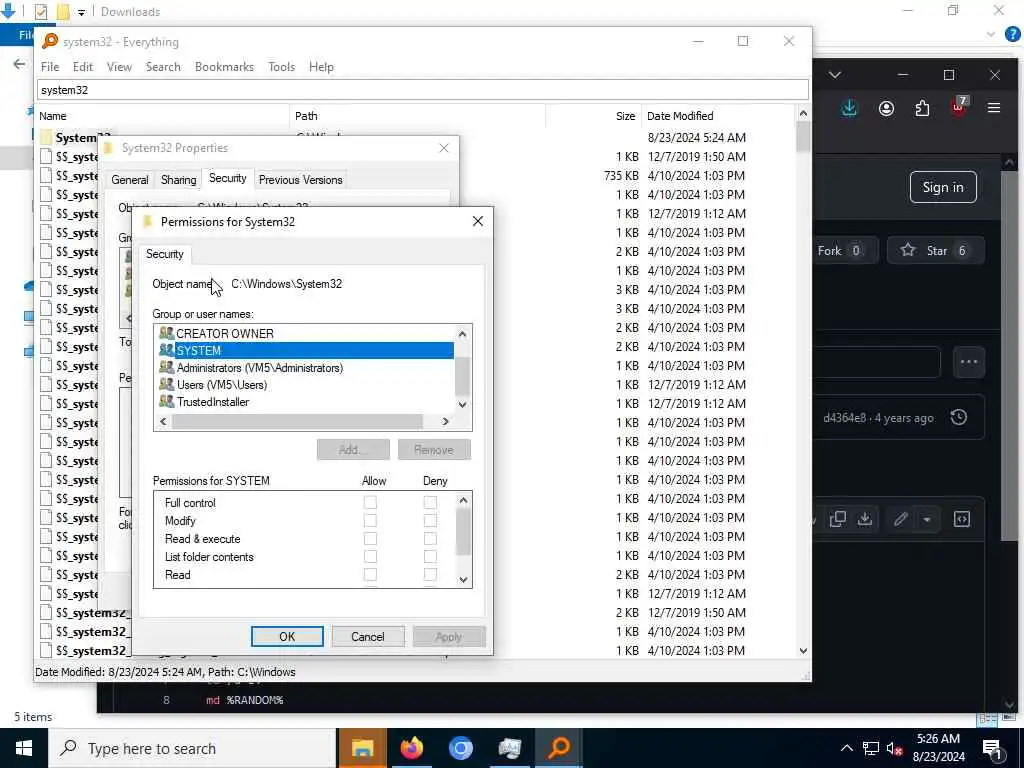This screenshot has width=1024, height=768.
Task: Tick Deny checkbox for Read & execute
Action: pos(430,539)
